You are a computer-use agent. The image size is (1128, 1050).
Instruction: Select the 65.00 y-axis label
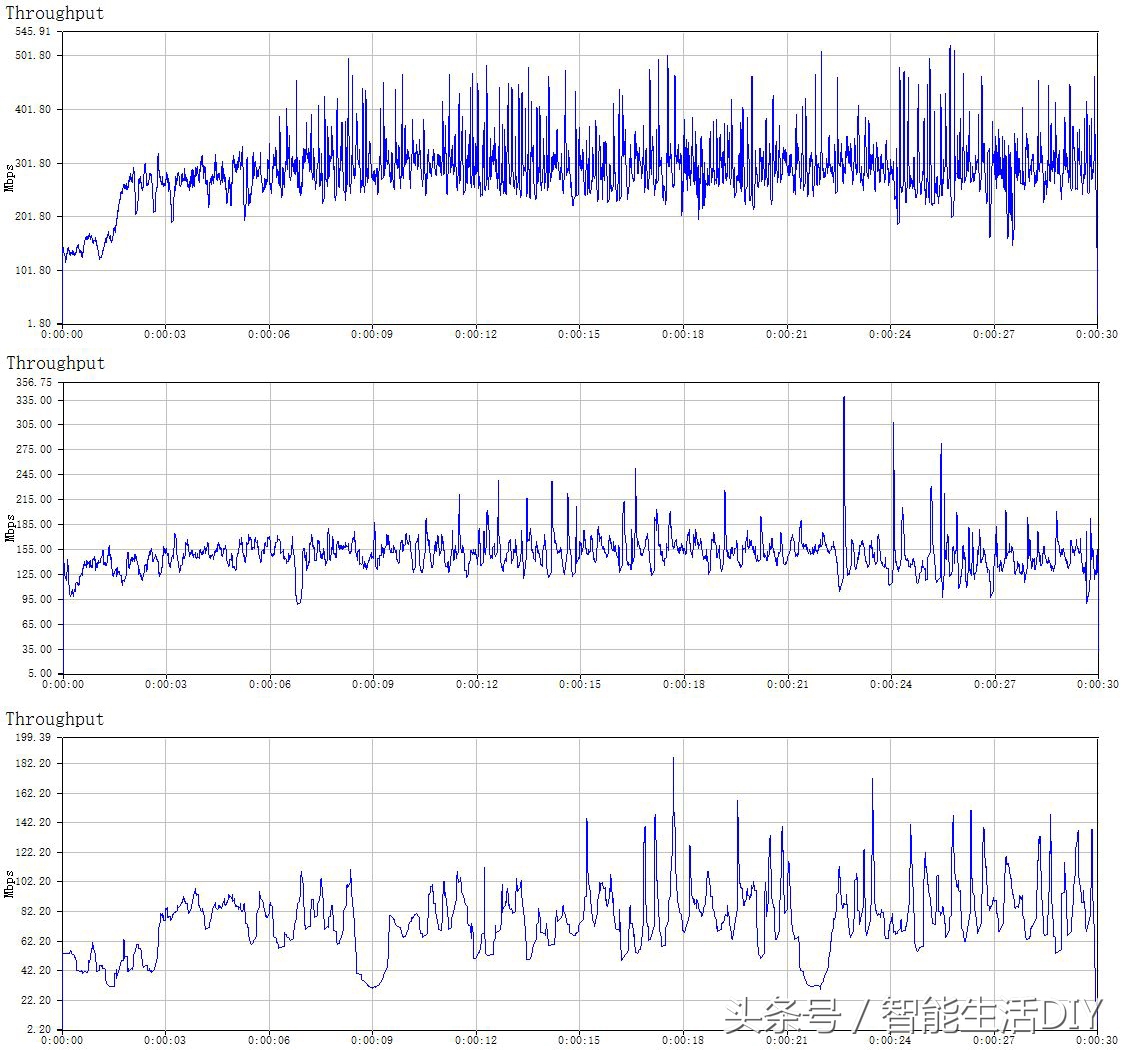[37, 624]
